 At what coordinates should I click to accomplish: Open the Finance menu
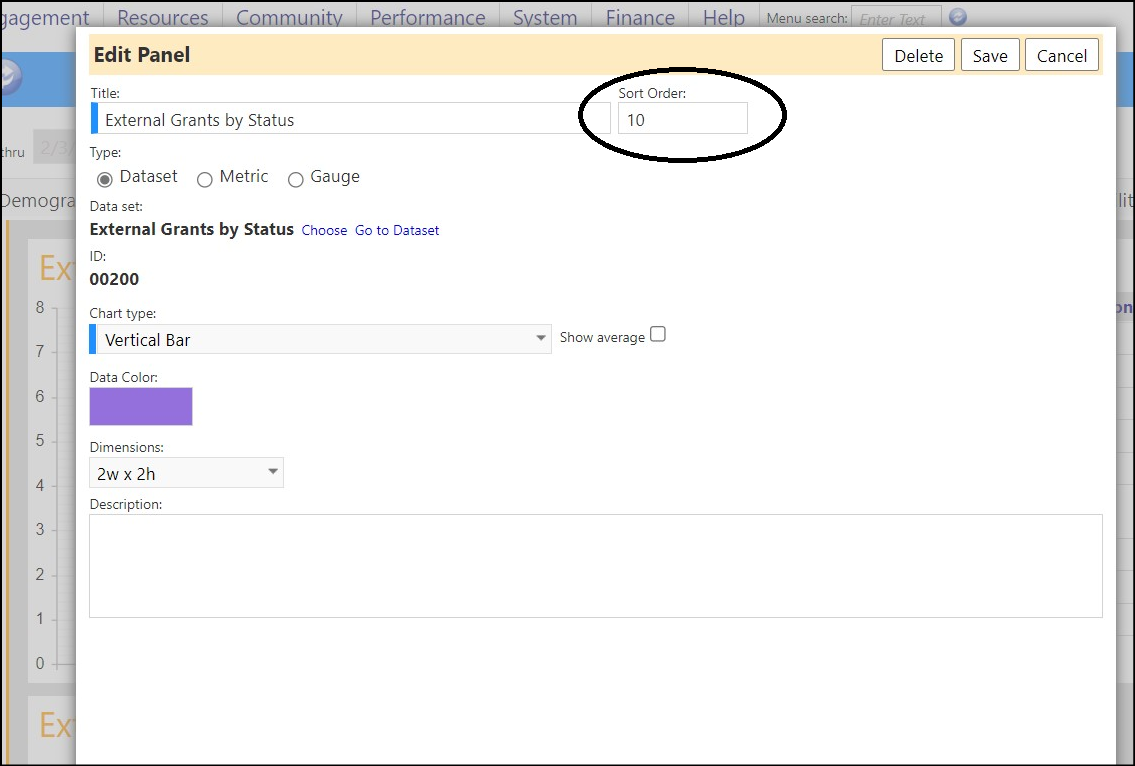click(x=640, y=17)
